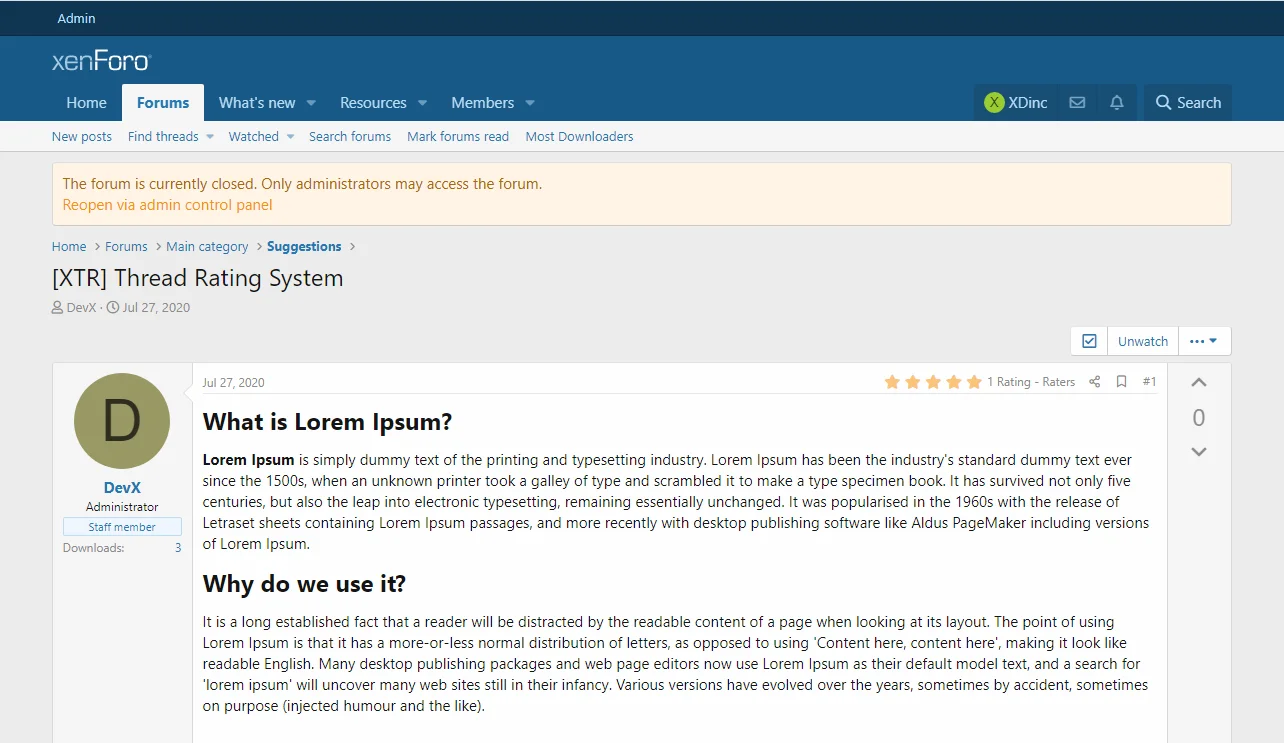The width and height of the screenshot is (1284, 743).
Task: Expand the Find threads dropdown
Action: [210, 137]
